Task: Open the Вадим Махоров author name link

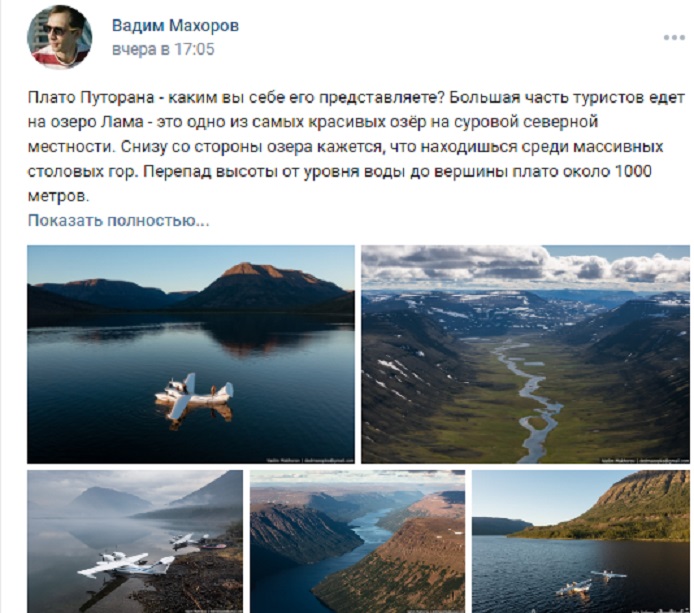Action: 175,25
